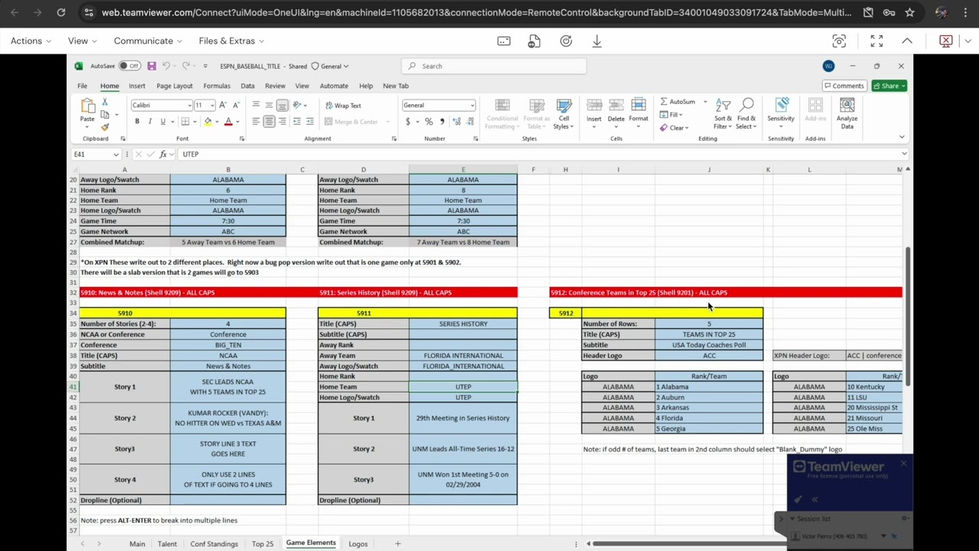Toggle Align Left
This screenshot has height=551, width=979.
click(x=256, y=122)
